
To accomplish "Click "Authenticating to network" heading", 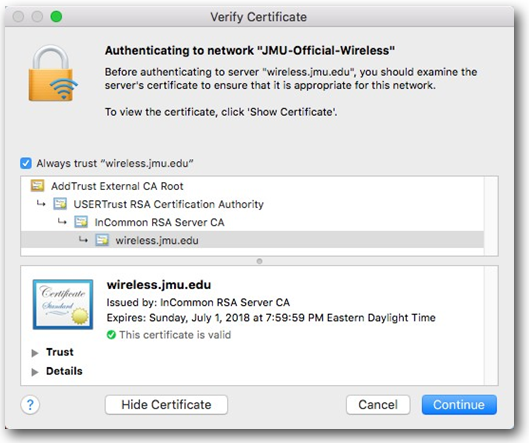I will coord(250,50).
